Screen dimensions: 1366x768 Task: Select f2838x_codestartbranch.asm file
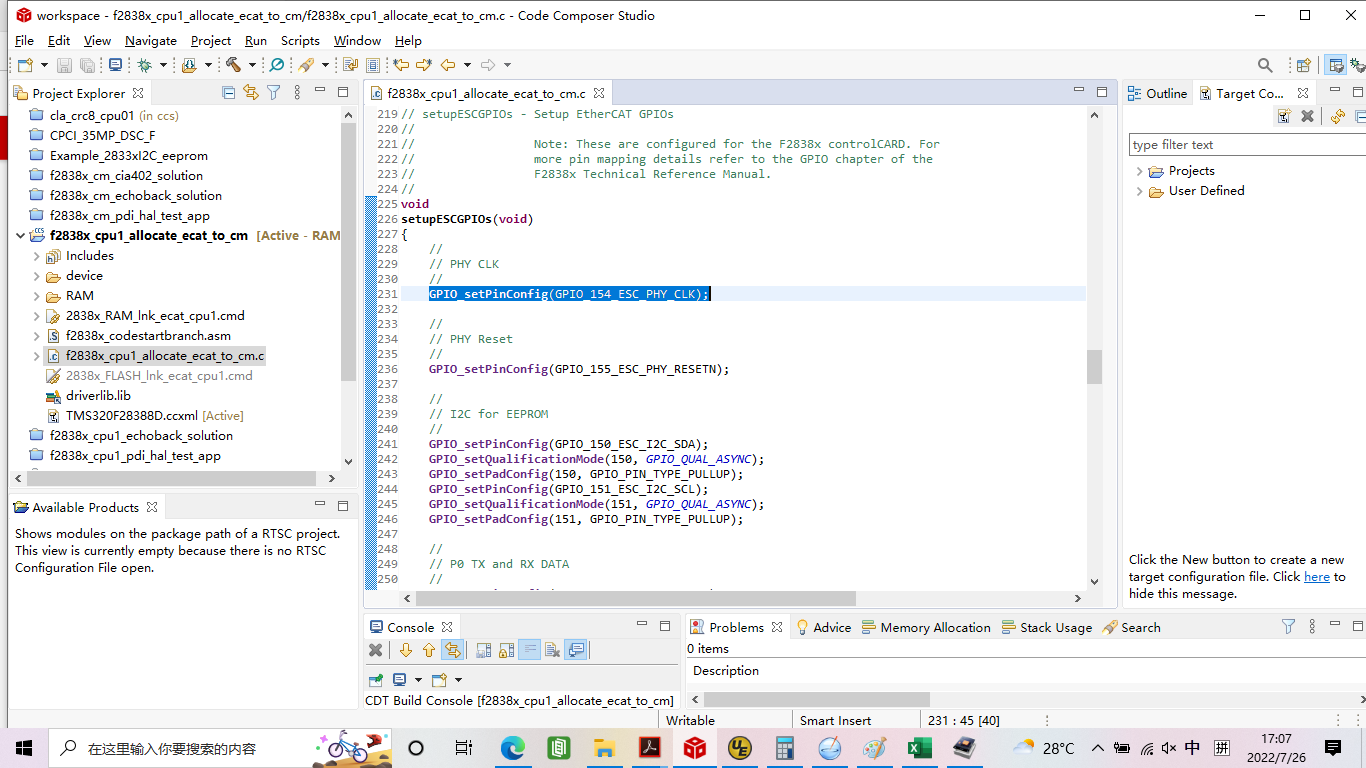point(148,336)
